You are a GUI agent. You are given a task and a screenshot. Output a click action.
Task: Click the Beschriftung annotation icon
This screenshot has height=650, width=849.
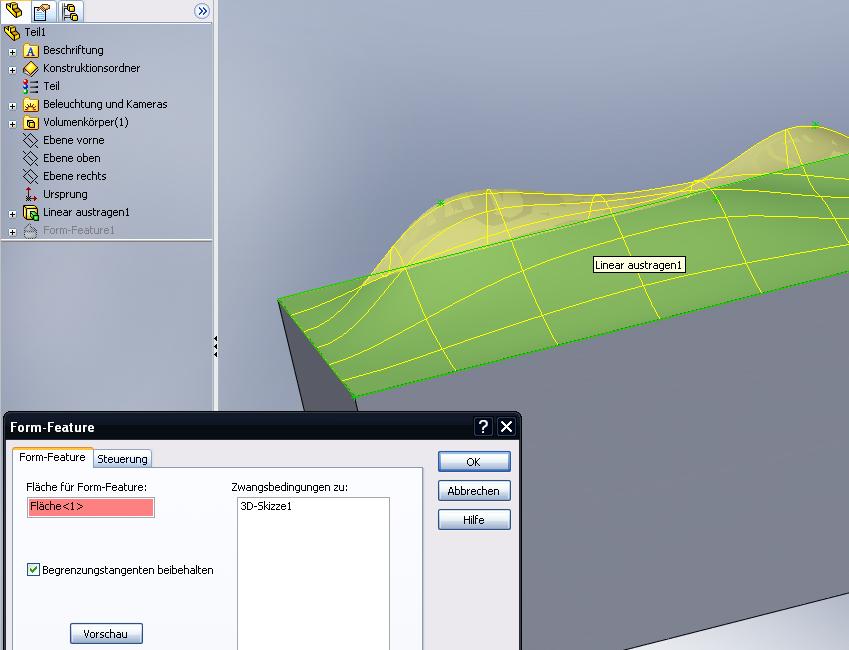31,51
